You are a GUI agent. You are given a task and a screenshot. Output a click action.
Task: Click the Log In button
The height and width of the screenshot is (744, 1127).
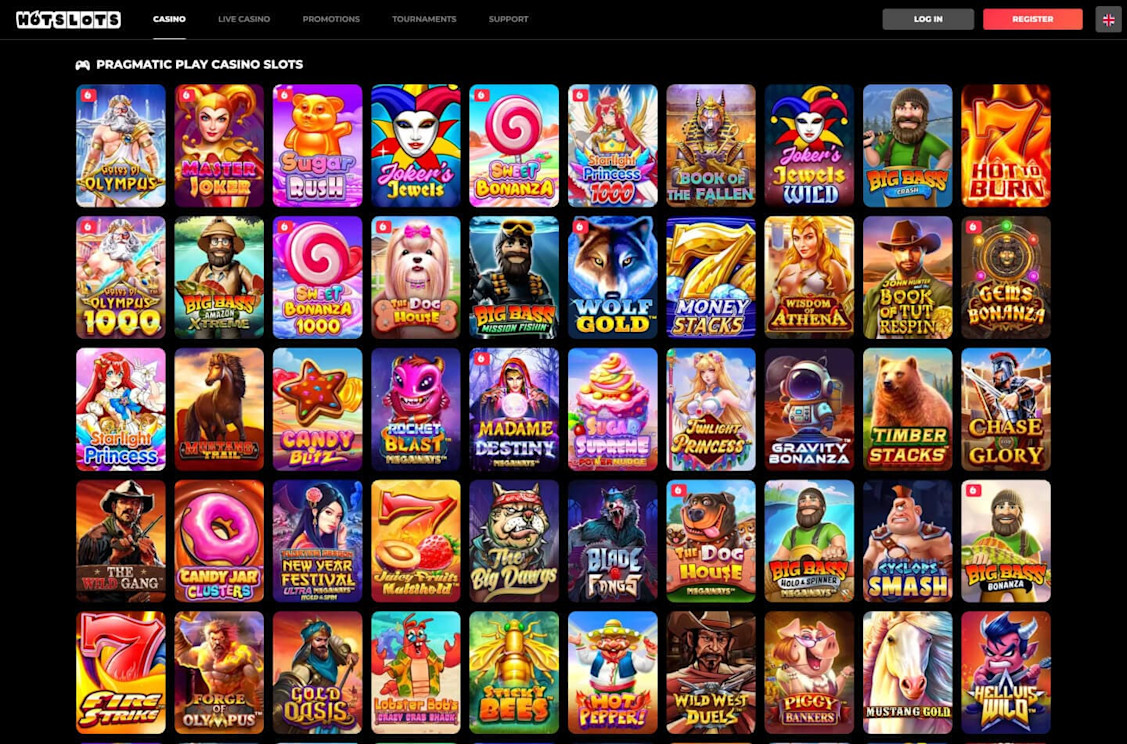point(928,19)
